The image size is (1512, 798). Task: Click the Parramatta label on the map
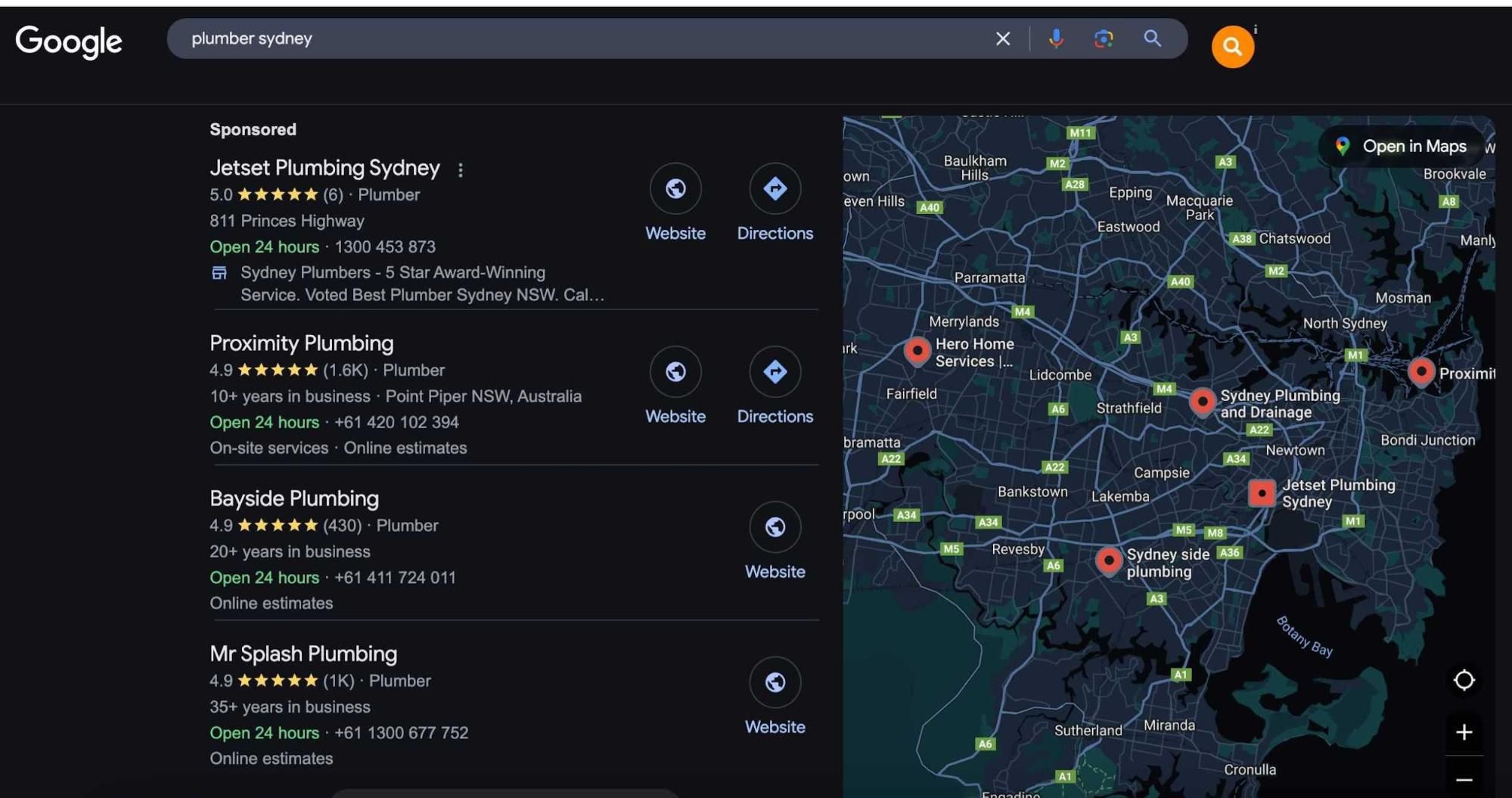point(989,278)
